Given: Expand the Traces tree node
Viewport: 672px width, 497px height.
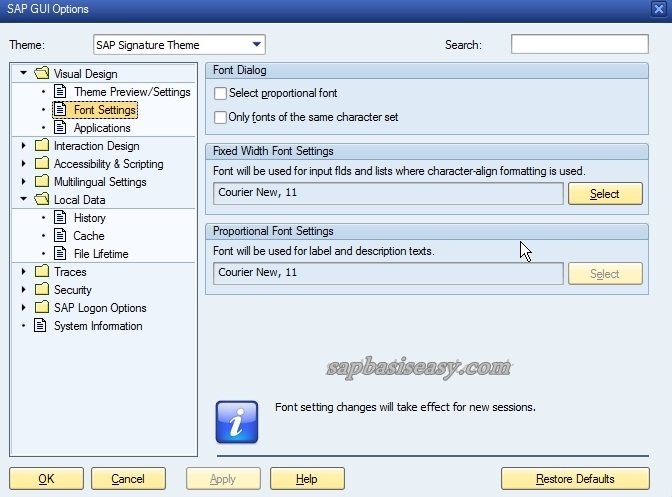Looking at the screenshot, I should (24, 272).
